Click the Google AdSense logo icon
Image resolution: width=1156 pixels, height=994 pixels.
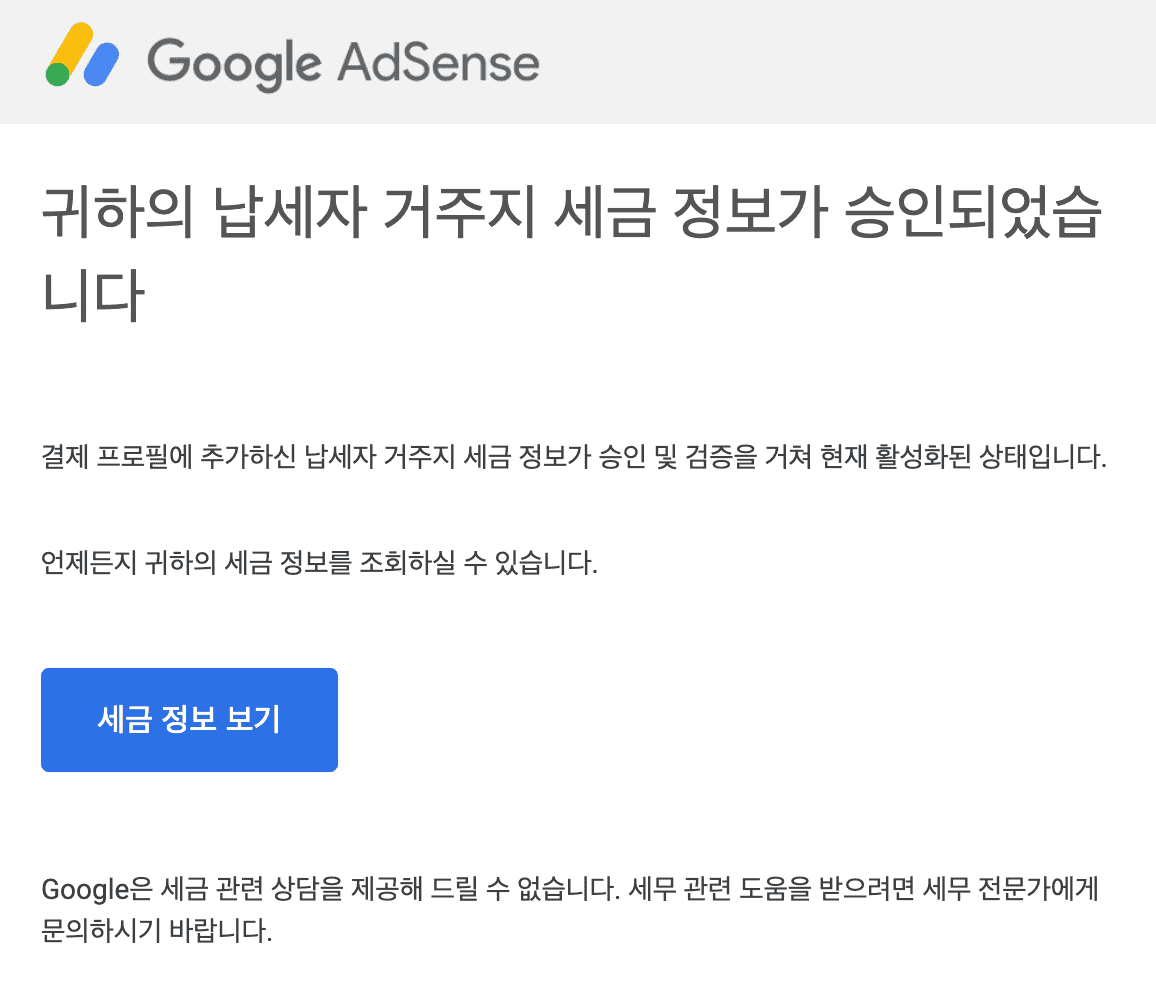tap(80, 62)
